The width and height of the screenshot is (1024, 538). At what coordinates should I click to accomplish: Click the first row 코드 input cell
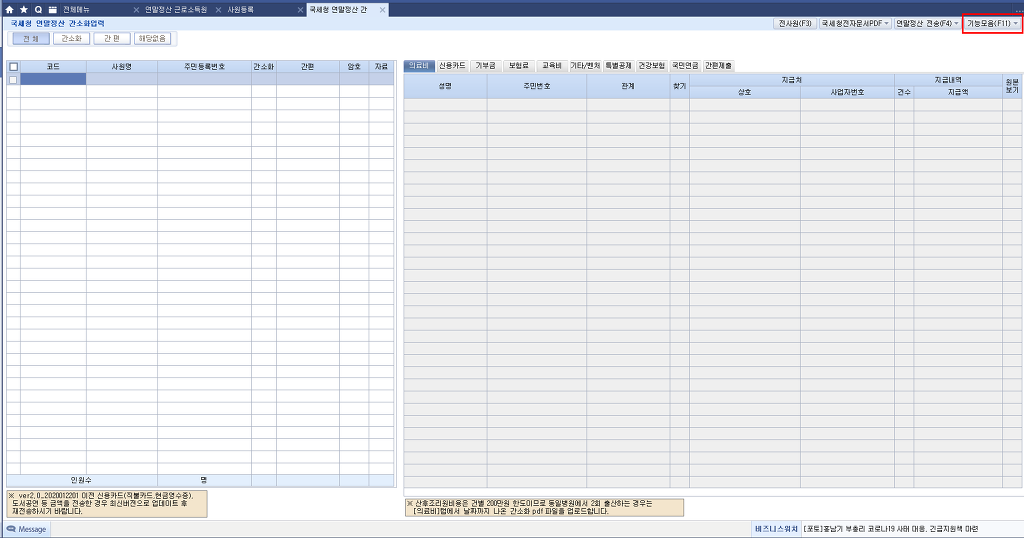click(x=53, y=79)
